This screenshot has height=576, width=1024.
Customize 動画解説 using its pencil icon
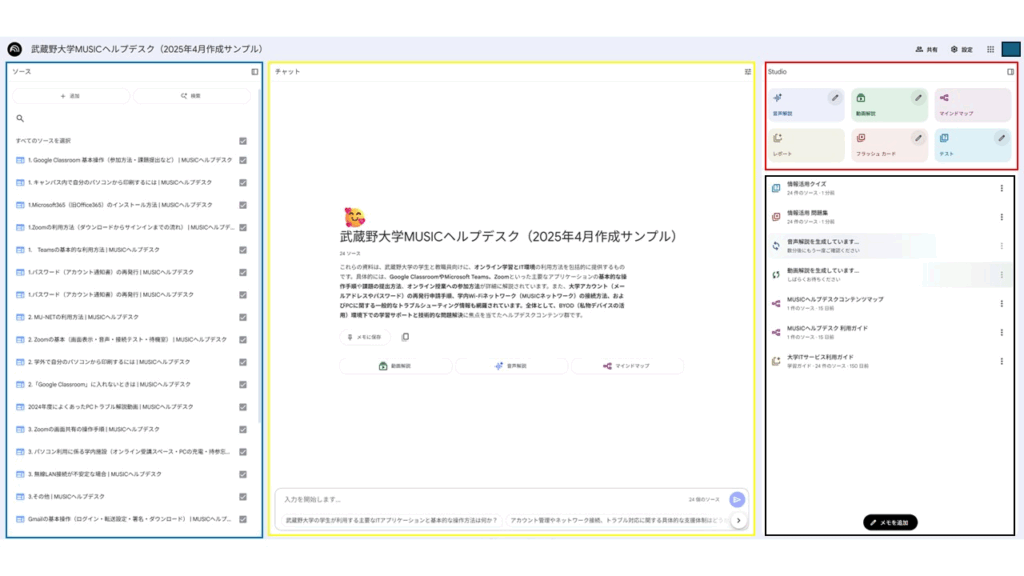(x=918, y=98)
